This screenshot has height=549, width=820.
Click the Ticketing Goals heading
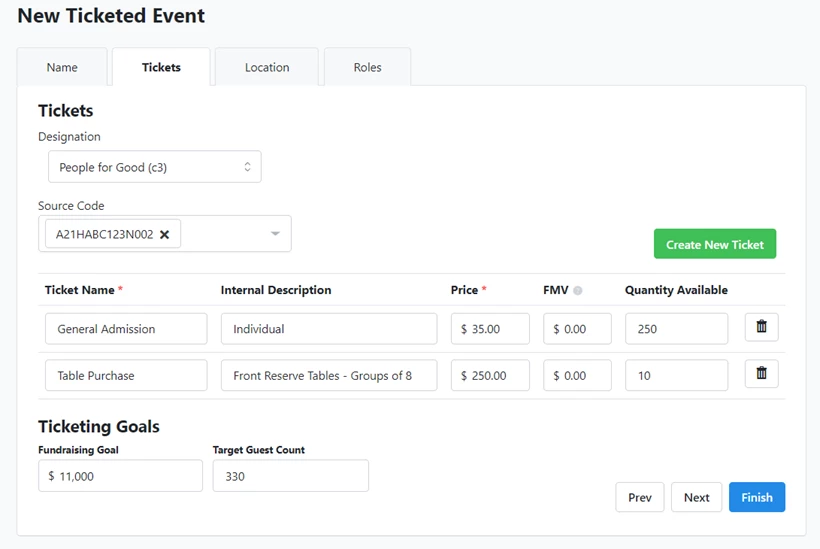tap(99, 427)
